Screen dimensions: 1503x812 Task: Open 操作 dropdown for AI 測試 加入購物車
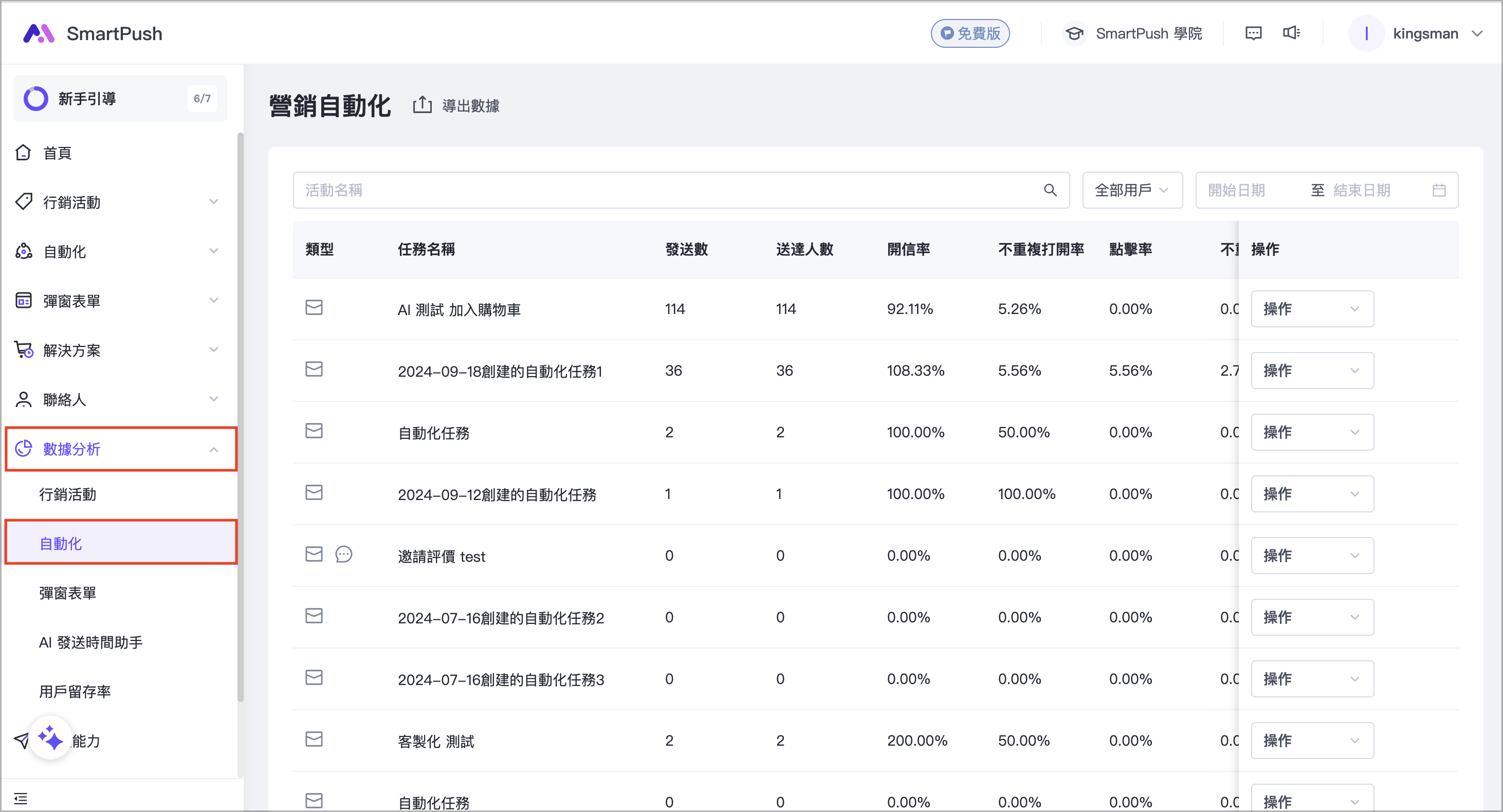1312,308
